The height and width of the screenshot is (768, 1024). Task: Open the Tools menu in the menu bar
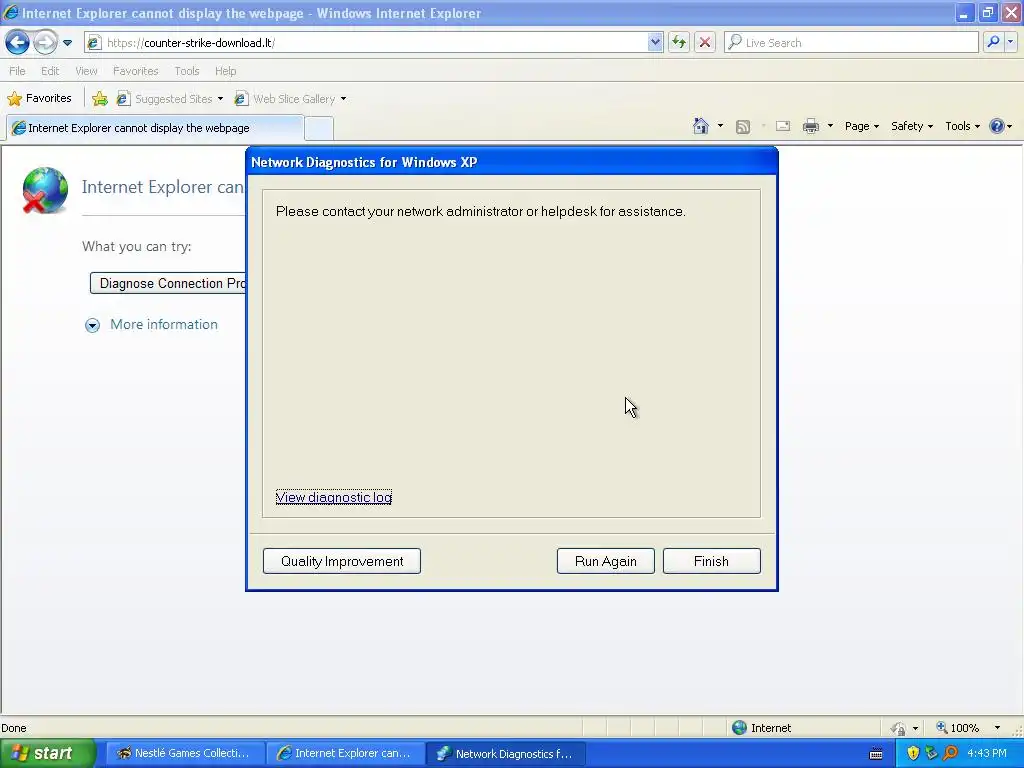(187, 71)
